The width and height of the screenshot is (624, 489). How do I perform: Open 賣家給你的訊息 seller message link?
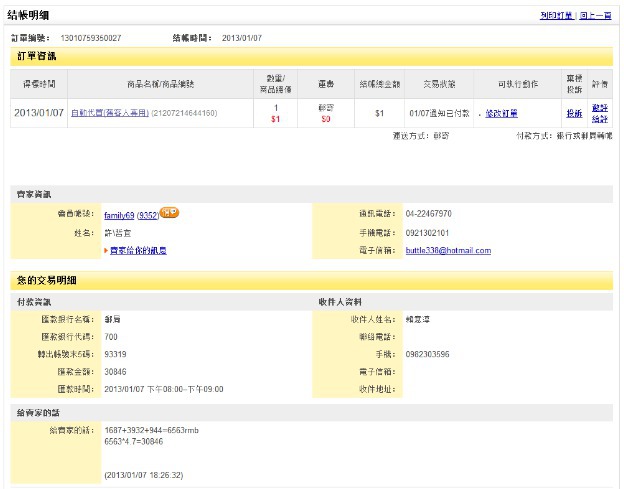(x=138, y=250)
